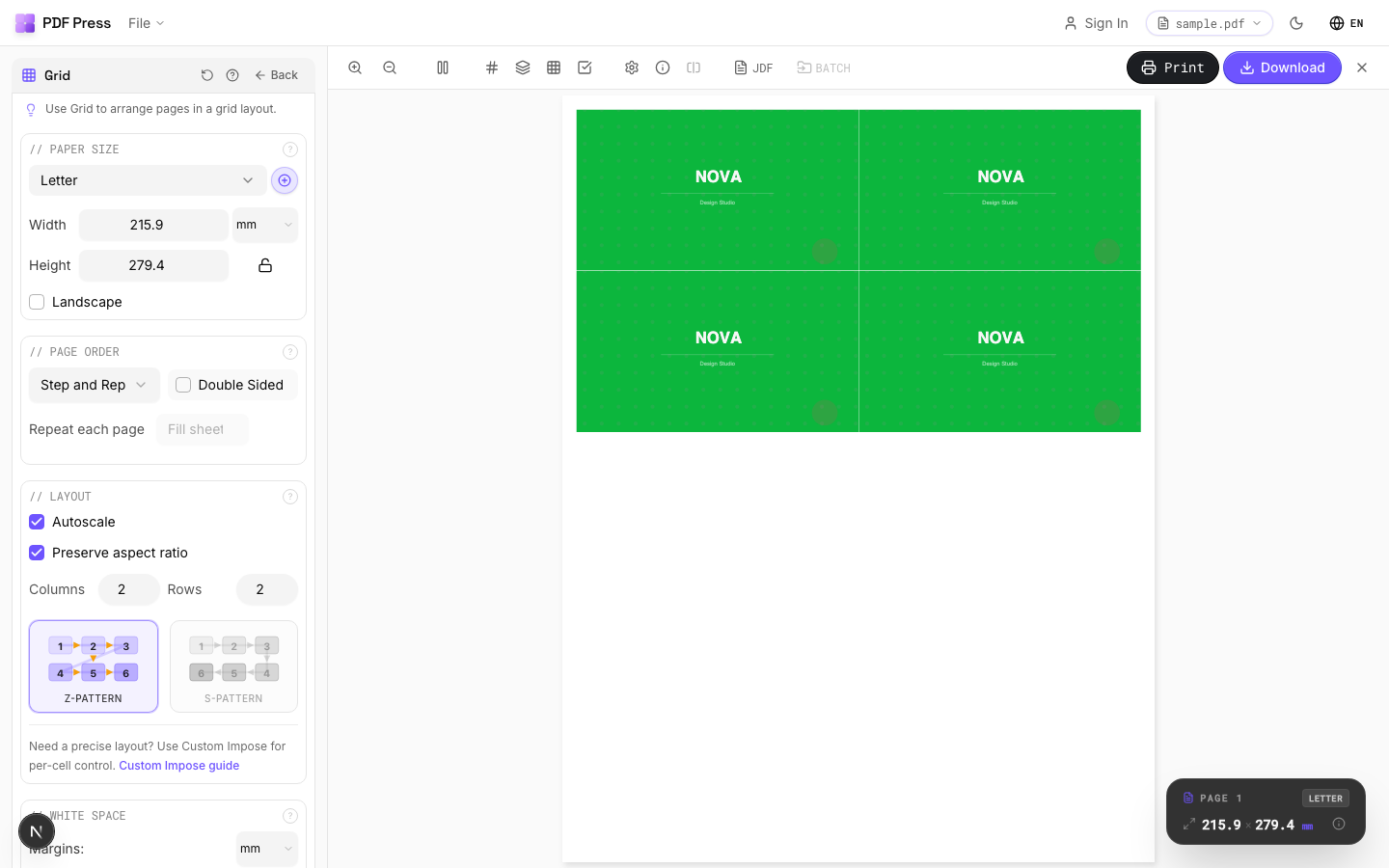Click the bottom-right NOVA page preview

pos(1000,351)
